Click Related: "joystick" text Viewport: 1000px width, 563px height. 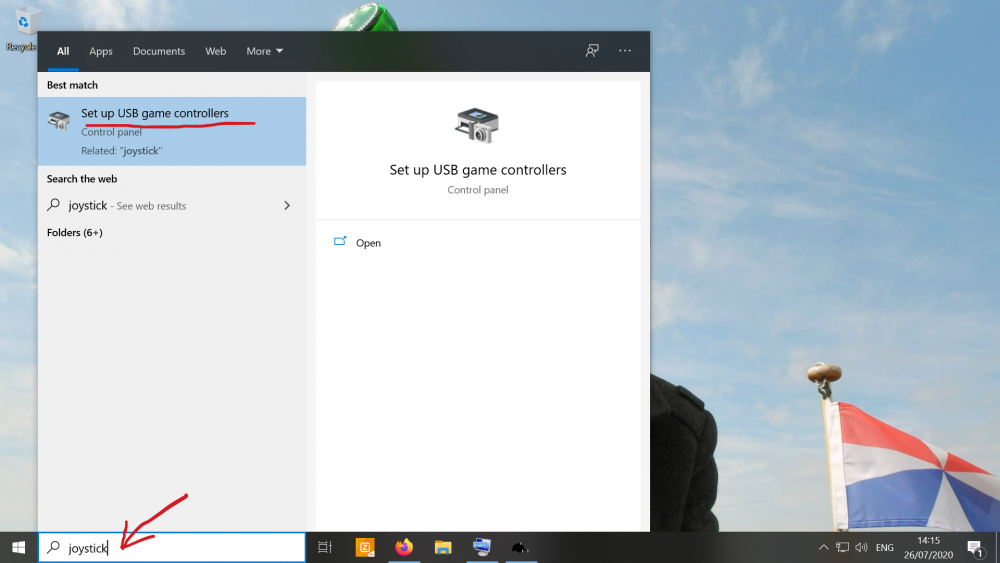(121, 150)
